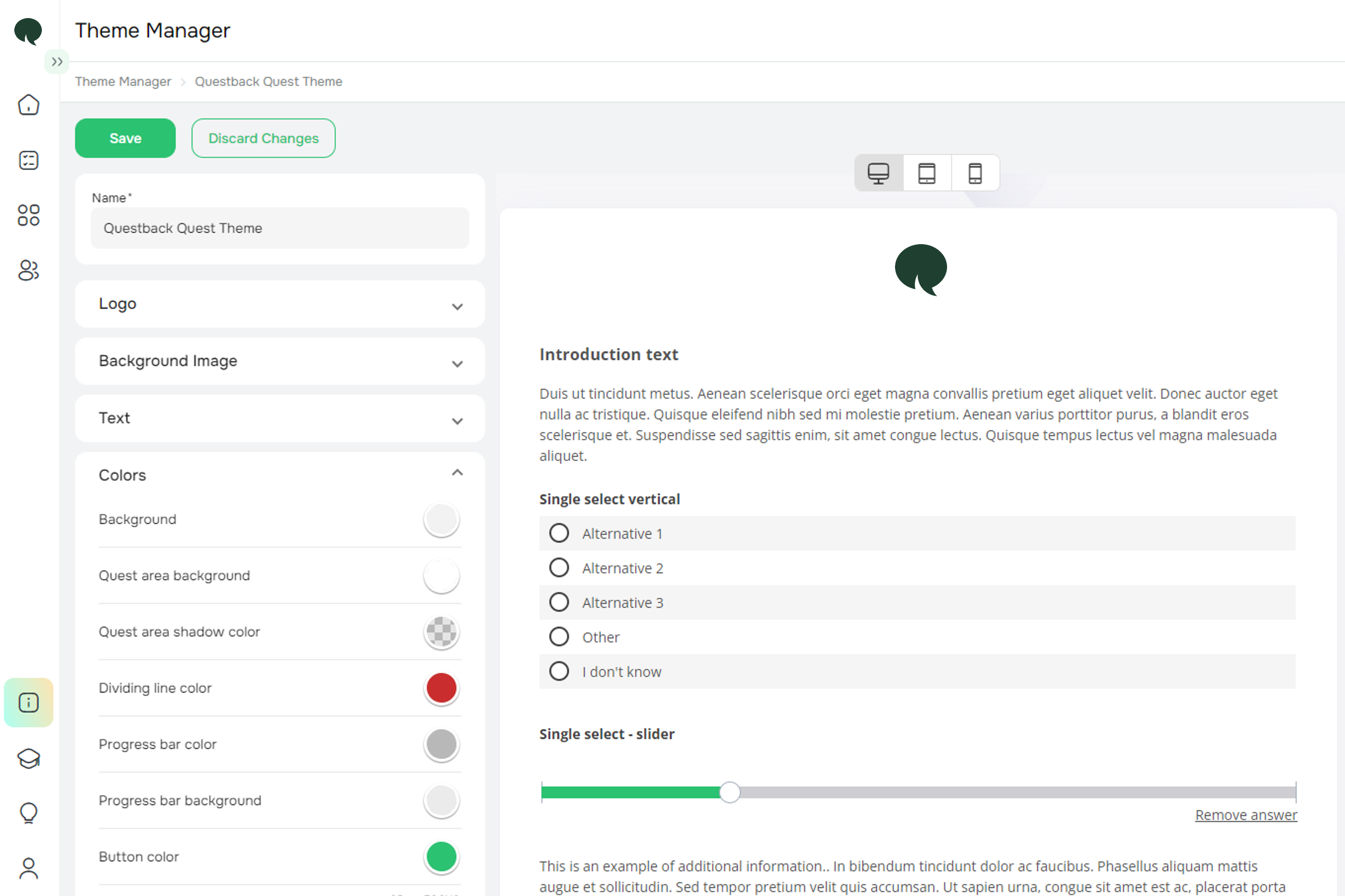Click the user profile icon at bottom

point(28,868)
